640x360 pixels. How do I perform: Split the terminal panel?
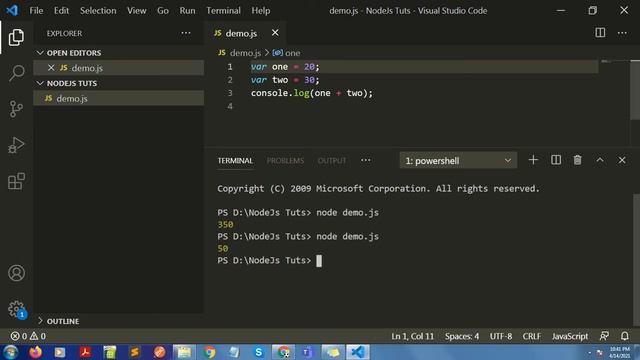(x=556, y=160)
